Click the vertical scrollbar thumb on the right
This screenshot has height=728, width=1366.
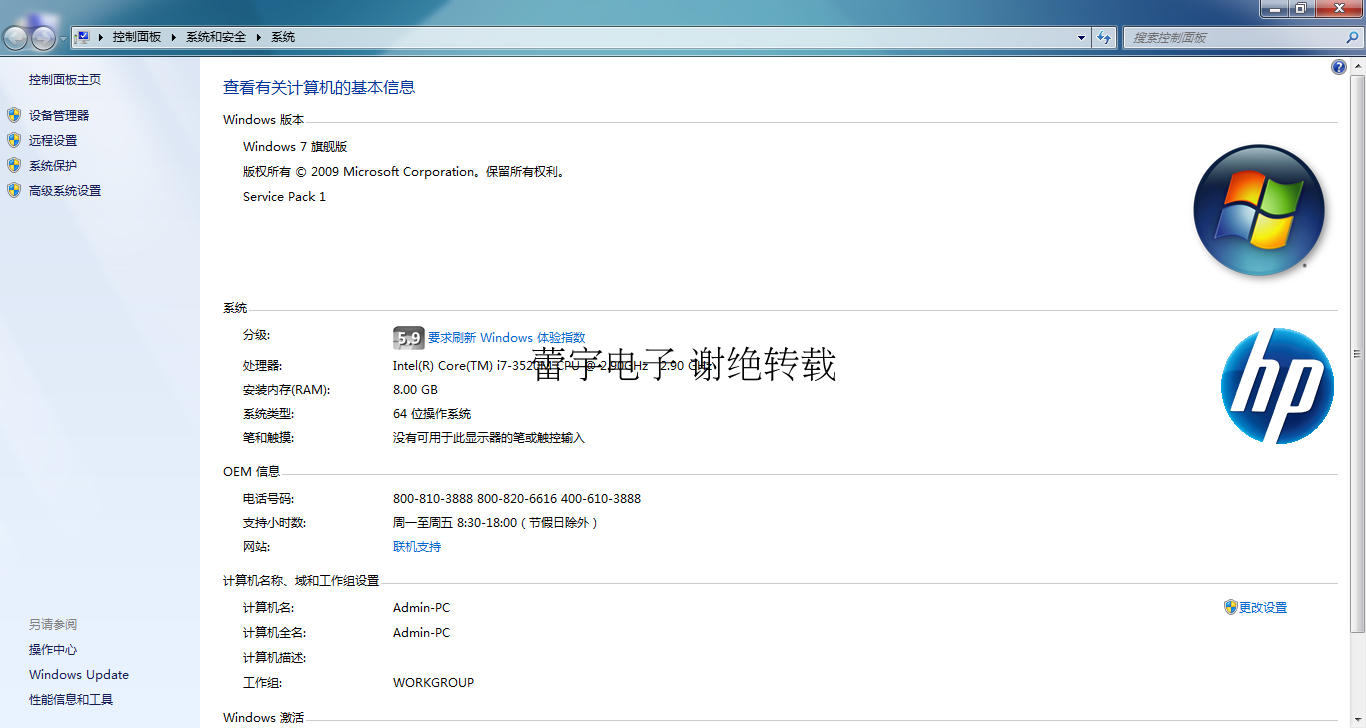pyautogui.click(x=1357, y=353)
